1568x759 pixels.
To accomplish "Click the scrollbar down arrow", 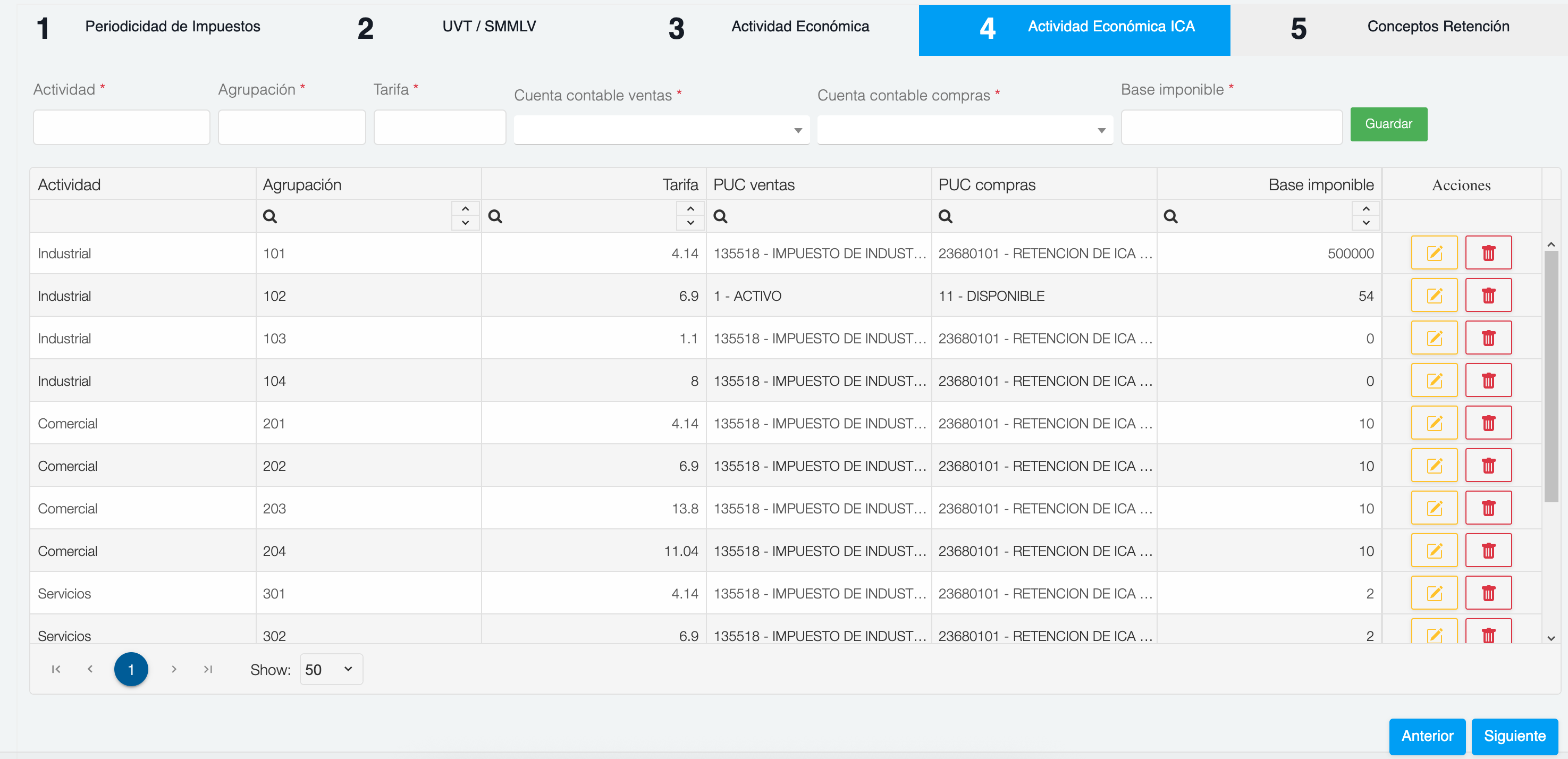I will (x=1551, y=638).
